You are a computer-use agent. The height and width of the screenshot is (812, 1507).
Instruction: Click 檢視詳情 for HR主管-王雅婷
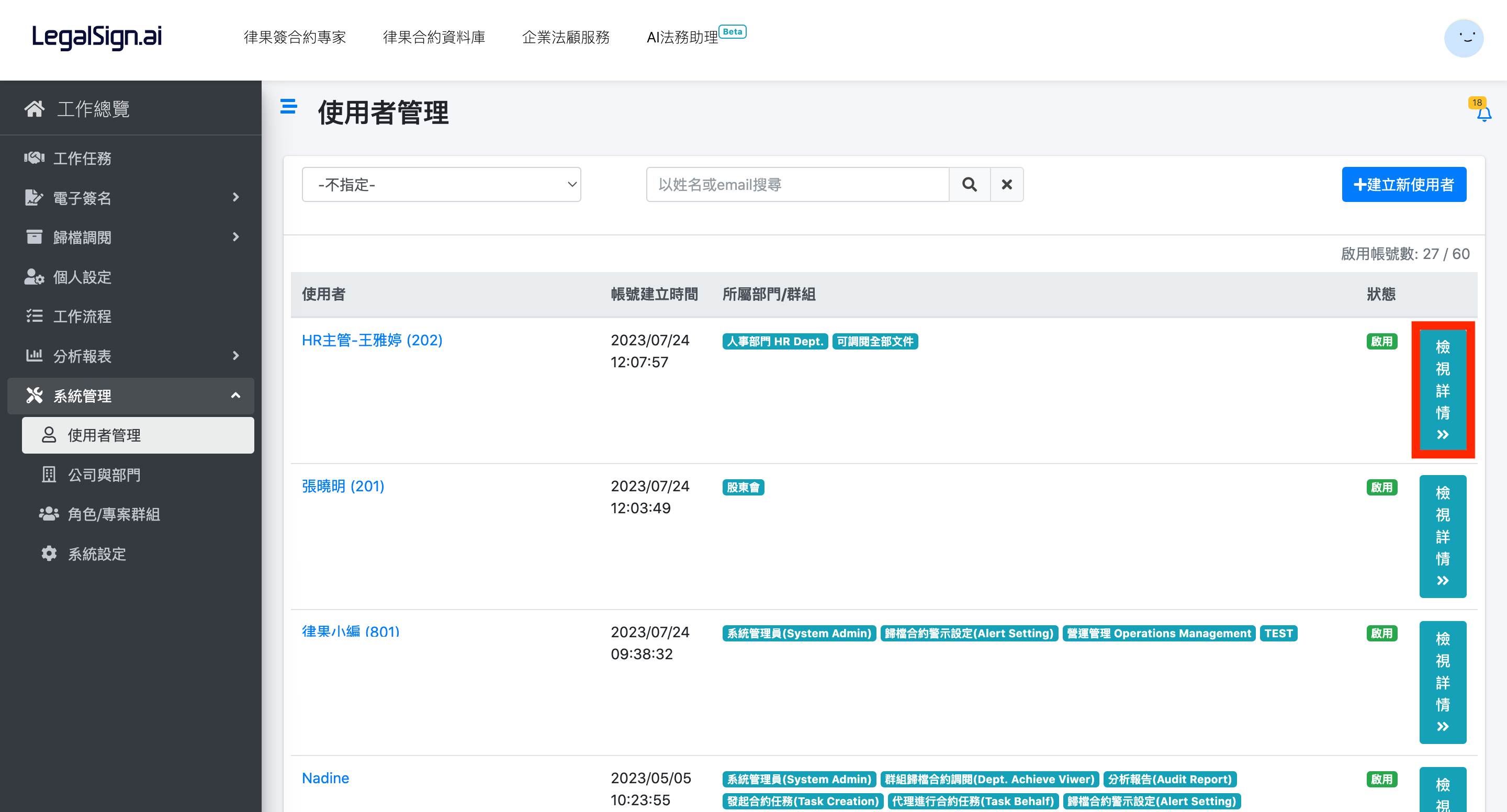(x=1443, y=390)
